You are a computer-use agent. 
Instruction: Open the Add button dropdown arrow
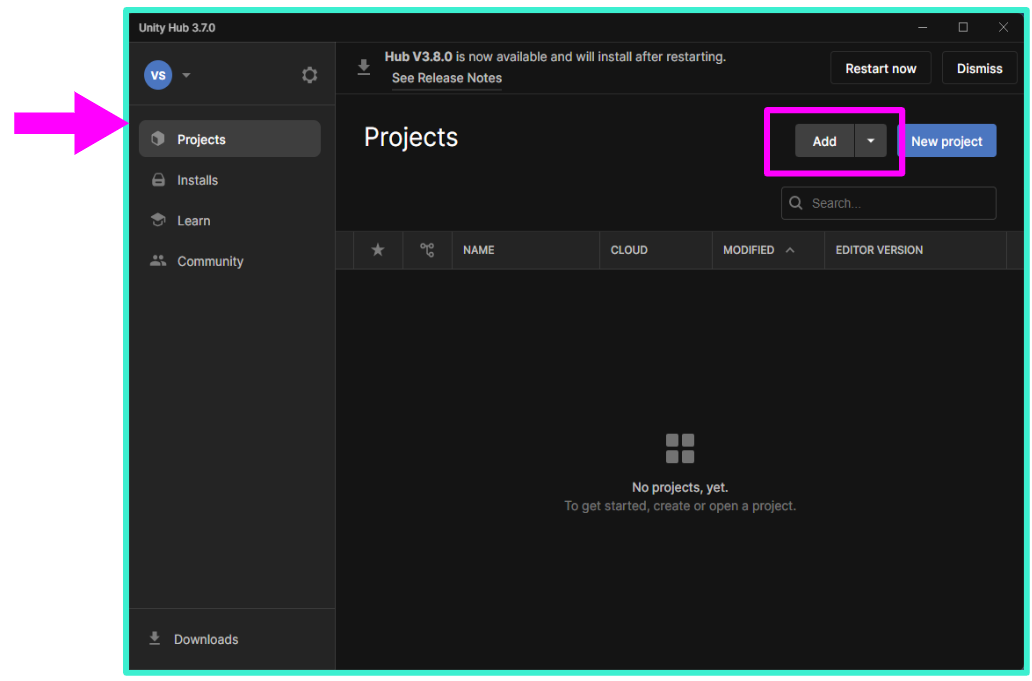point(870,141)
